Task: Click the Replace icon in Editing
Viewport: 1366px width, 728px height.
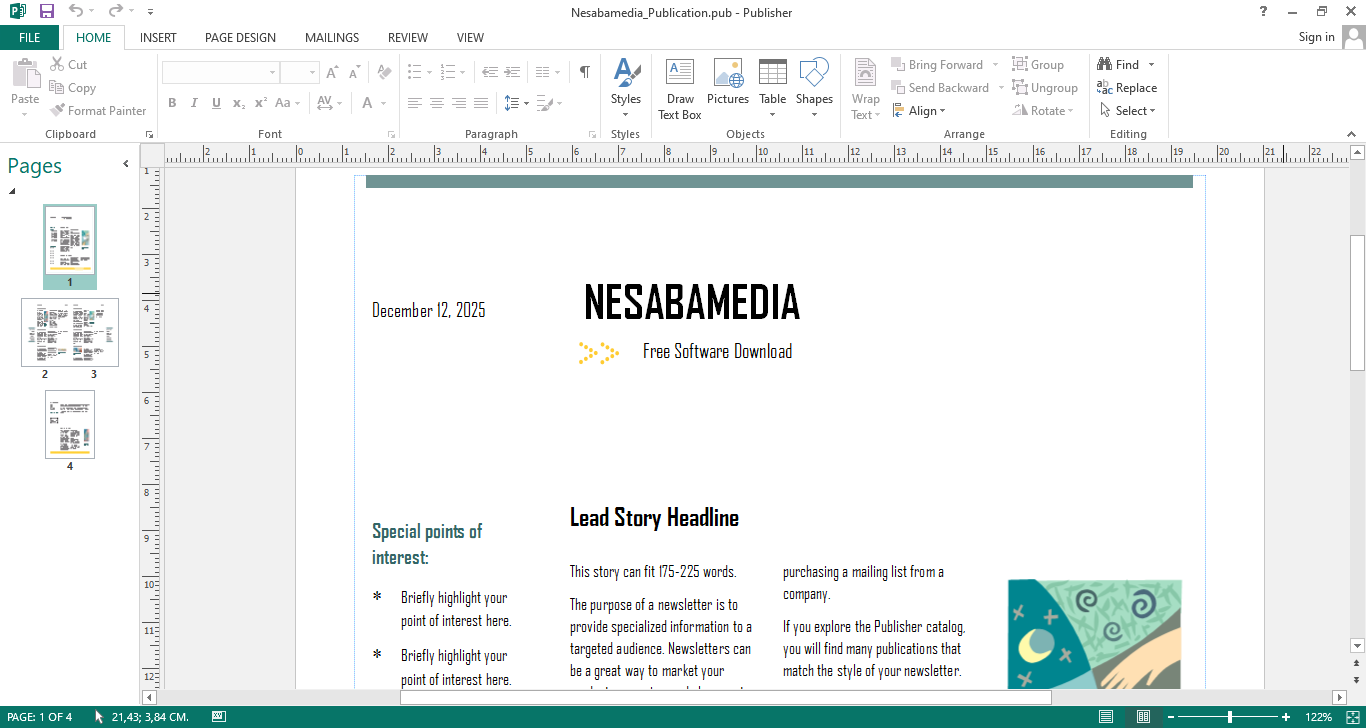Action: coord(1105,88)
